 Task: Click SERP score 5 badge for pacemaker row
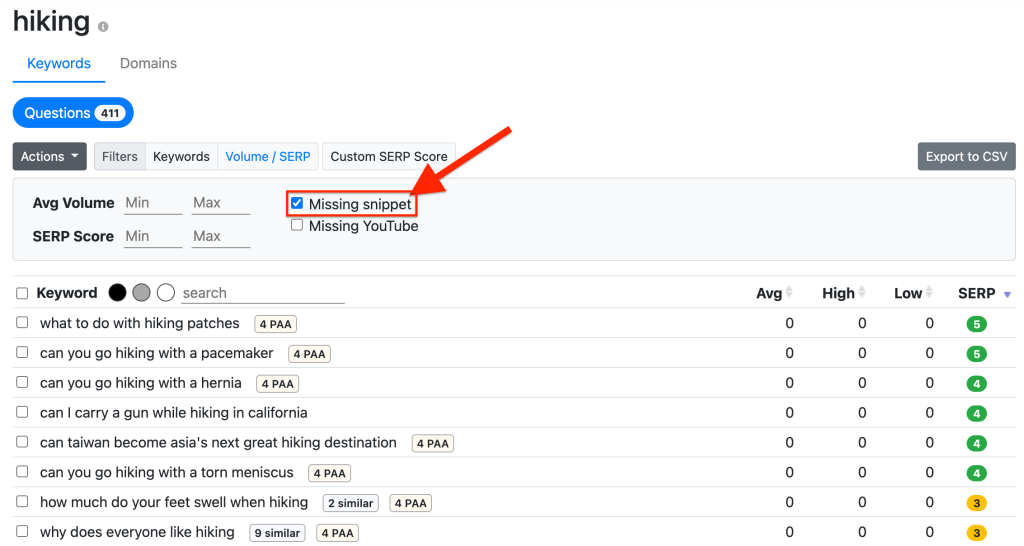(976, 354)
